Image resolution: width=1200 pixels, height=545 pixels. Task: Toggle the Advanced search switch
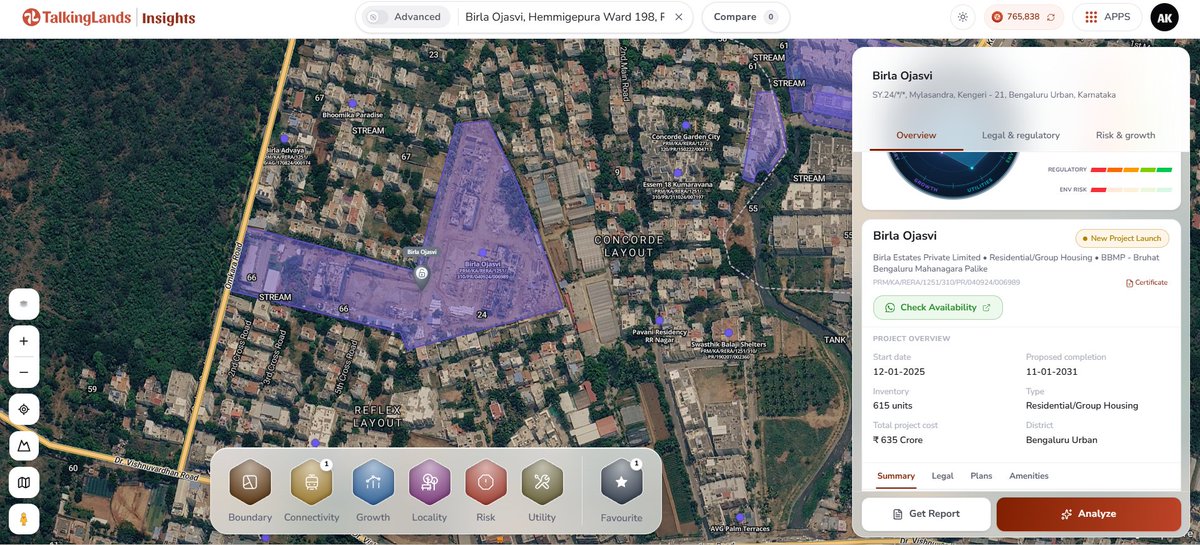tap(377, 17)
